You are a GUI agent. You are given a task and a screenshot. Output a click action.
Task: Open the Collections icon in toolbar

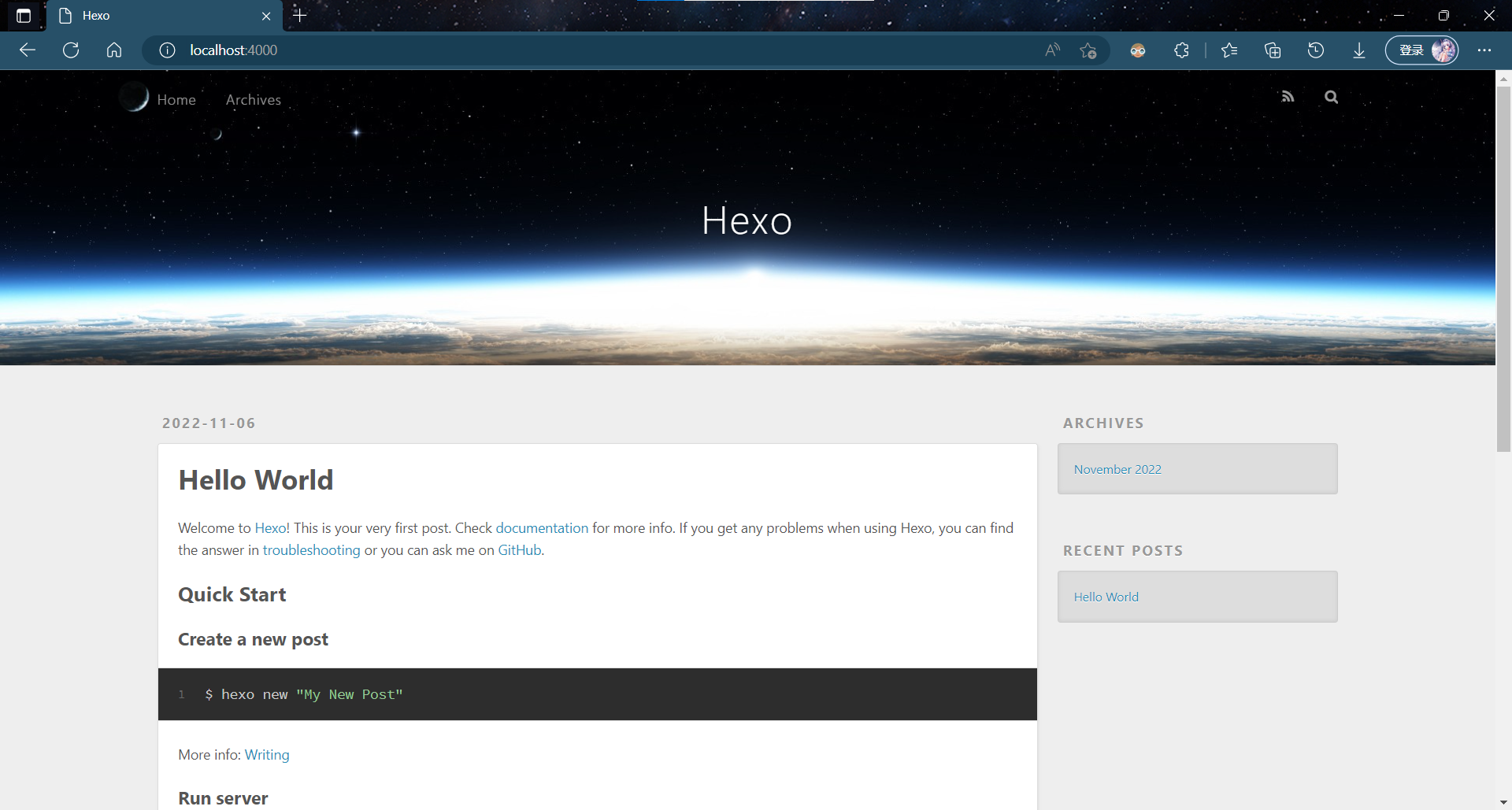pyautogui.click(x=1272, y=50)
